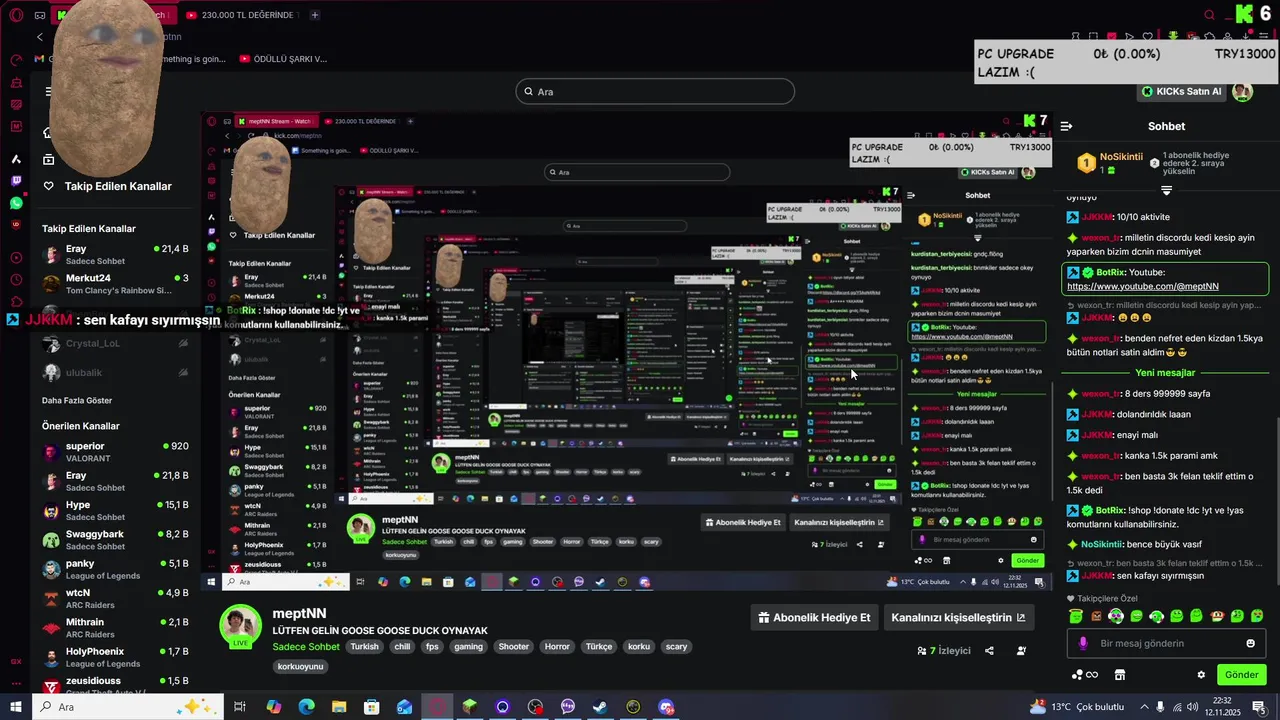Open the ÖDÜLLÜ ŞARKI bookmark
The width and height of the screenshot is (1280, 720).
pyautogui.click(x=284, y=59)
